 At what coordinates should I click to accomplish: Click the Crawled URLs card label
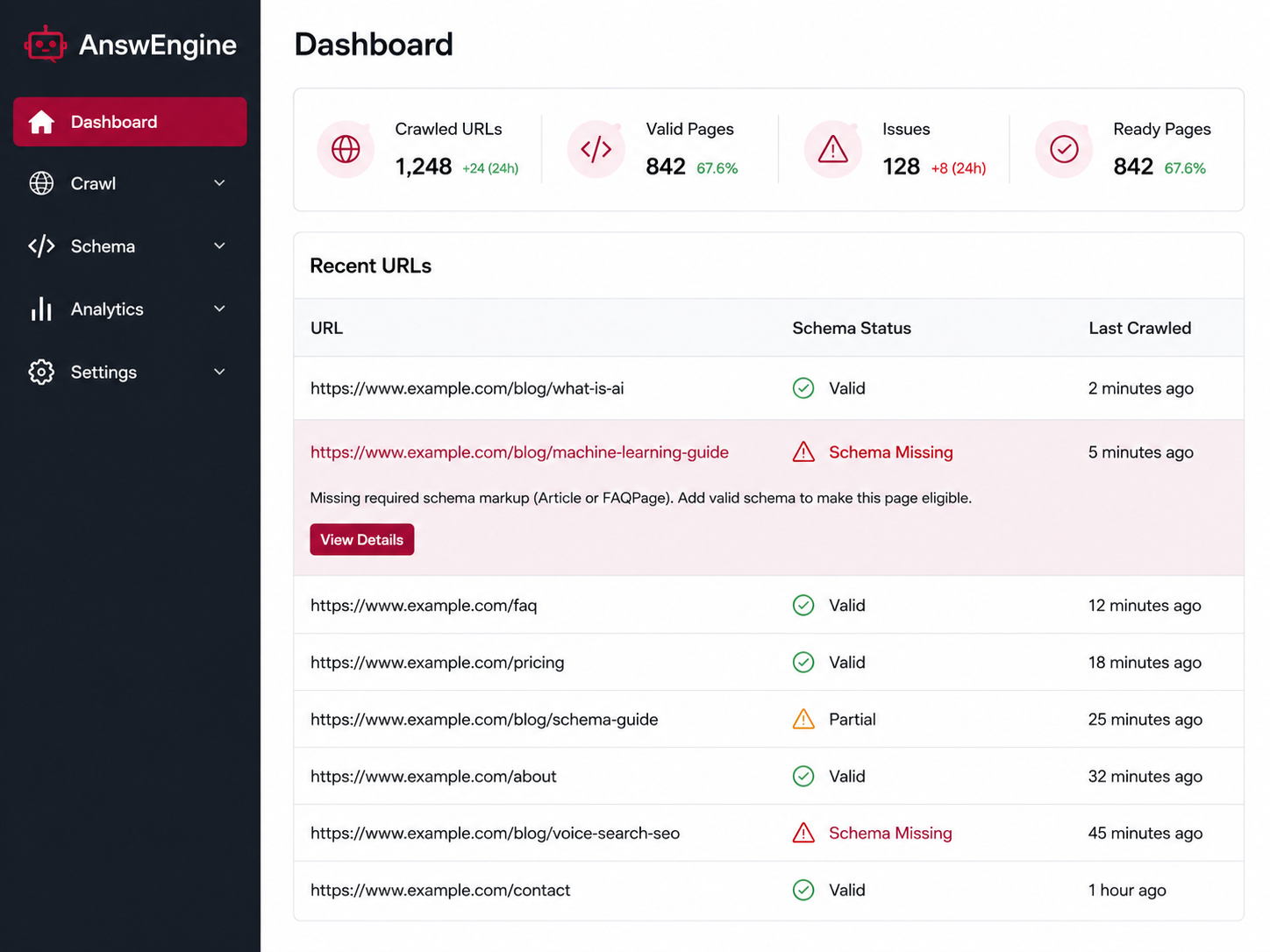click(448, 129)
